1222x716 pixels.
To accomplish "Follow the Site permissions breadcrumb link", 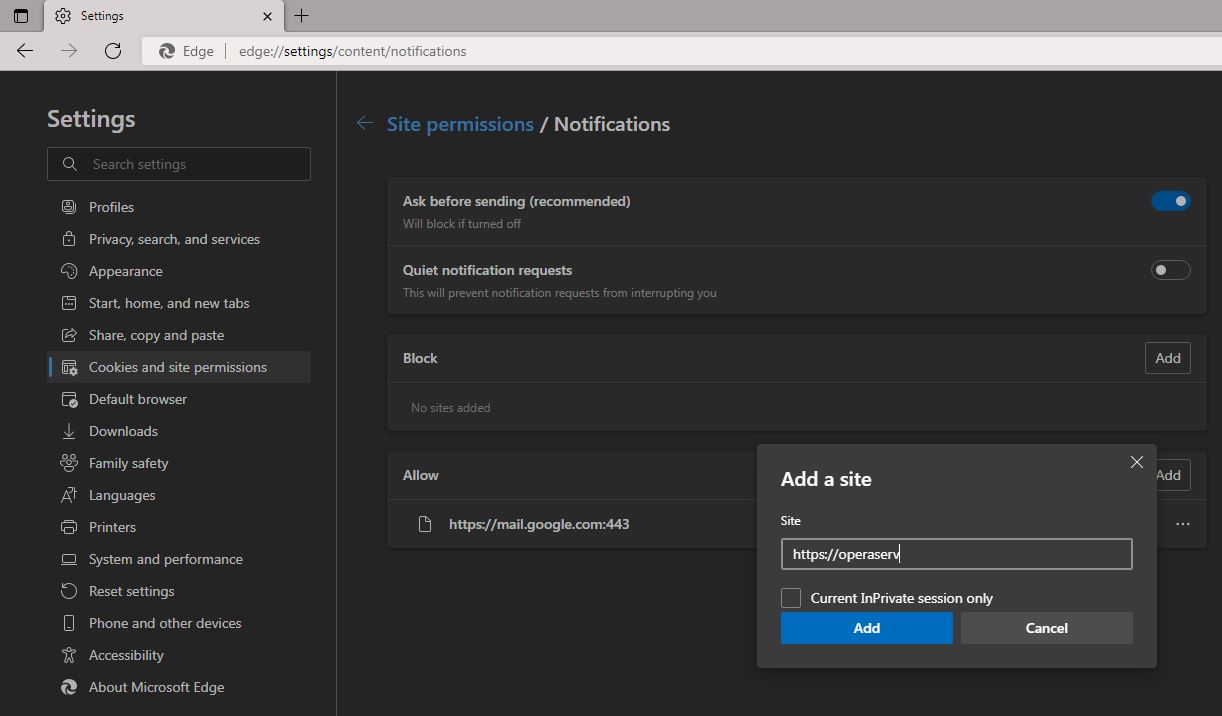I will tap(460, 124).
